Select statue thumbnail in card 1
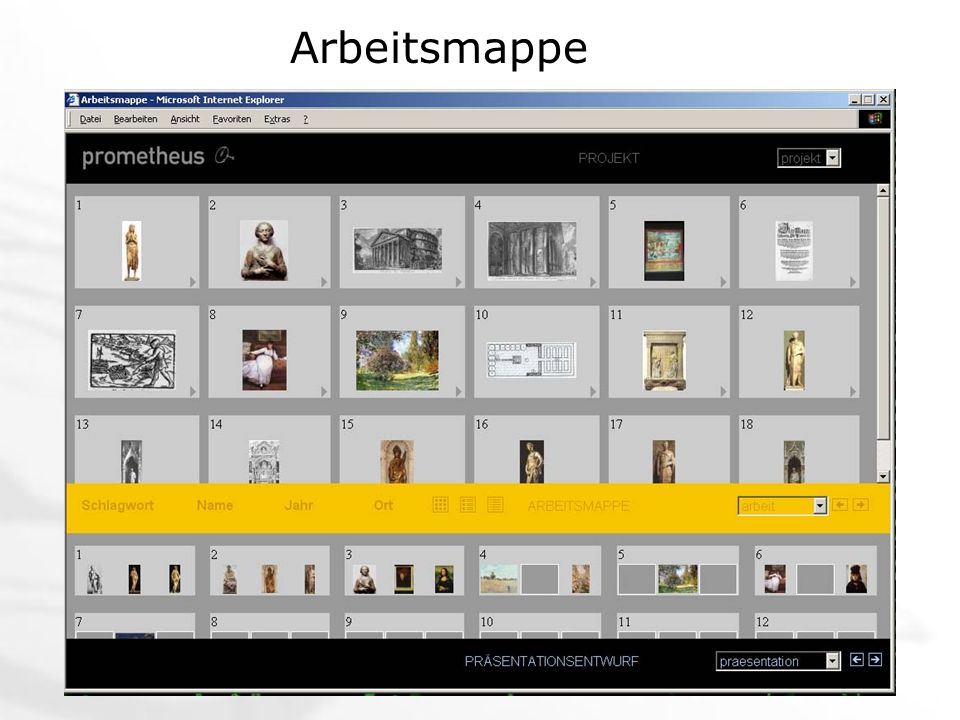 (132, 251)
